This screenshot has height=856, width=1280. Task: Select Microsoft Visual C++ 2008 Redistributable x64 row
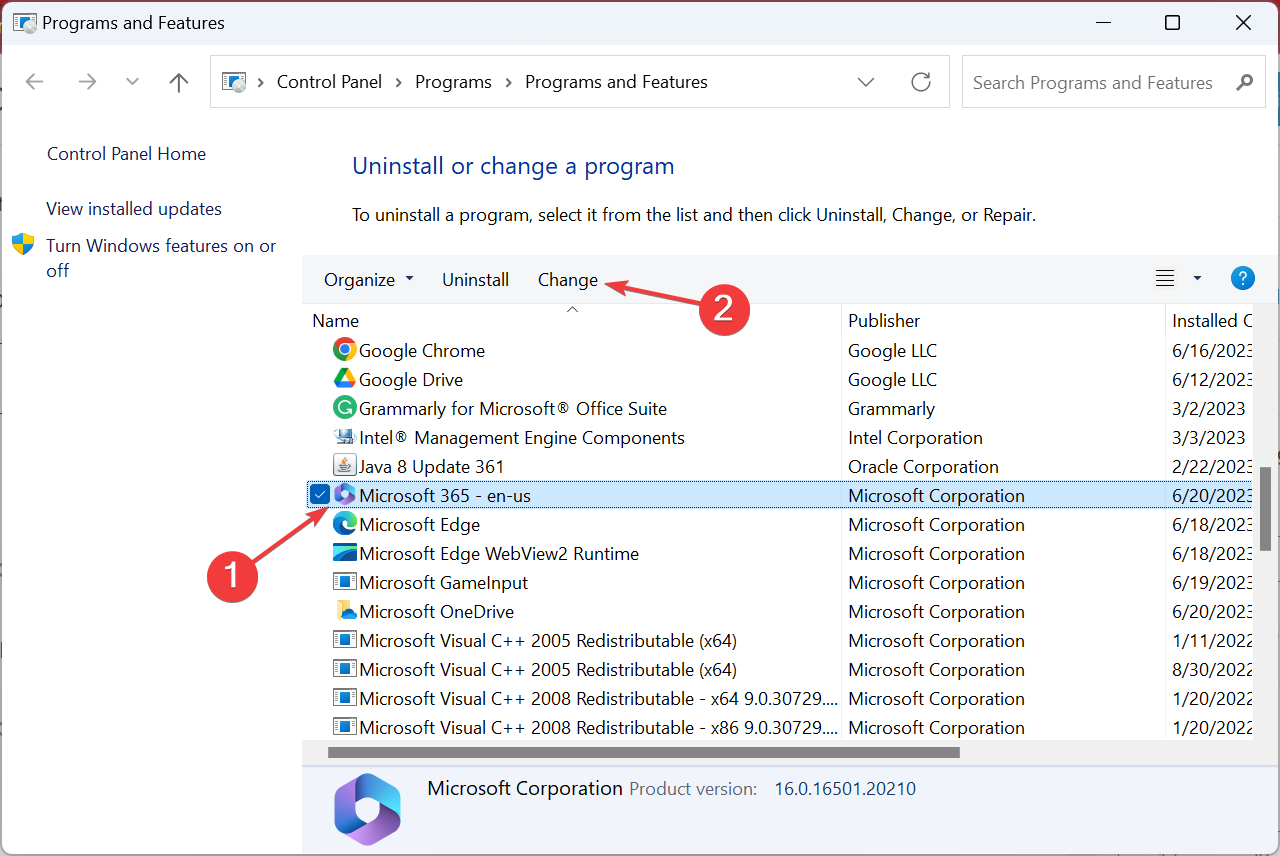[780, 698]
